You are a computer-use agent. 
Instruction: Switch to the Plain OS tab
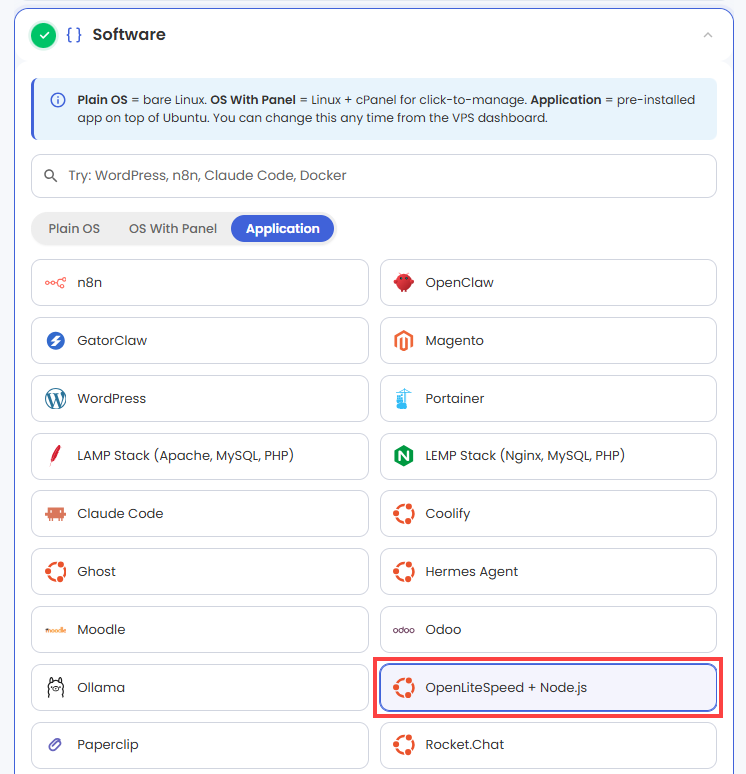tap(74, 229)
